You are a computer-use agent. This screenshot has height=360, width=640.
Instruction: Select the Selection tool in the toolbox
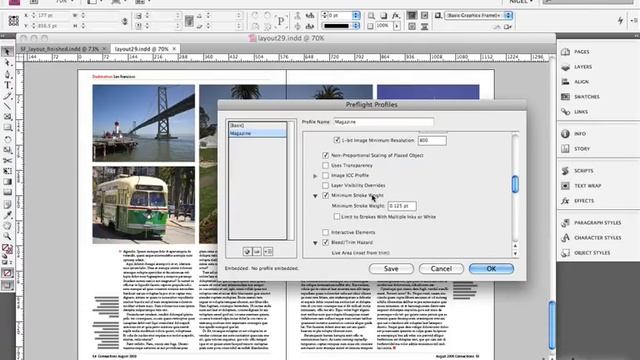point(7,52)
